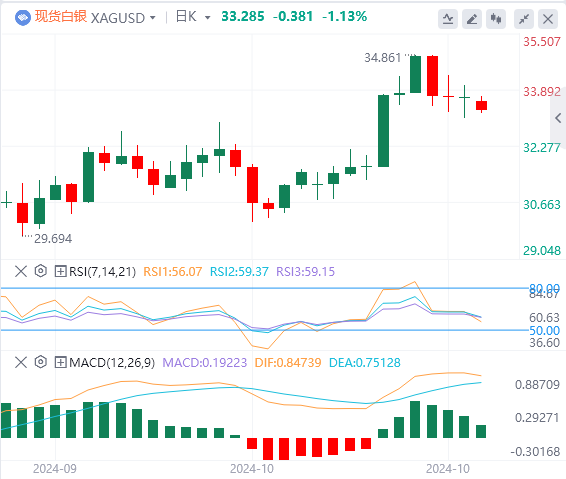Remove the MACD indicator panel
Image resolution: width=566 pixels, height=479 pixels.
tap(21, 362)
